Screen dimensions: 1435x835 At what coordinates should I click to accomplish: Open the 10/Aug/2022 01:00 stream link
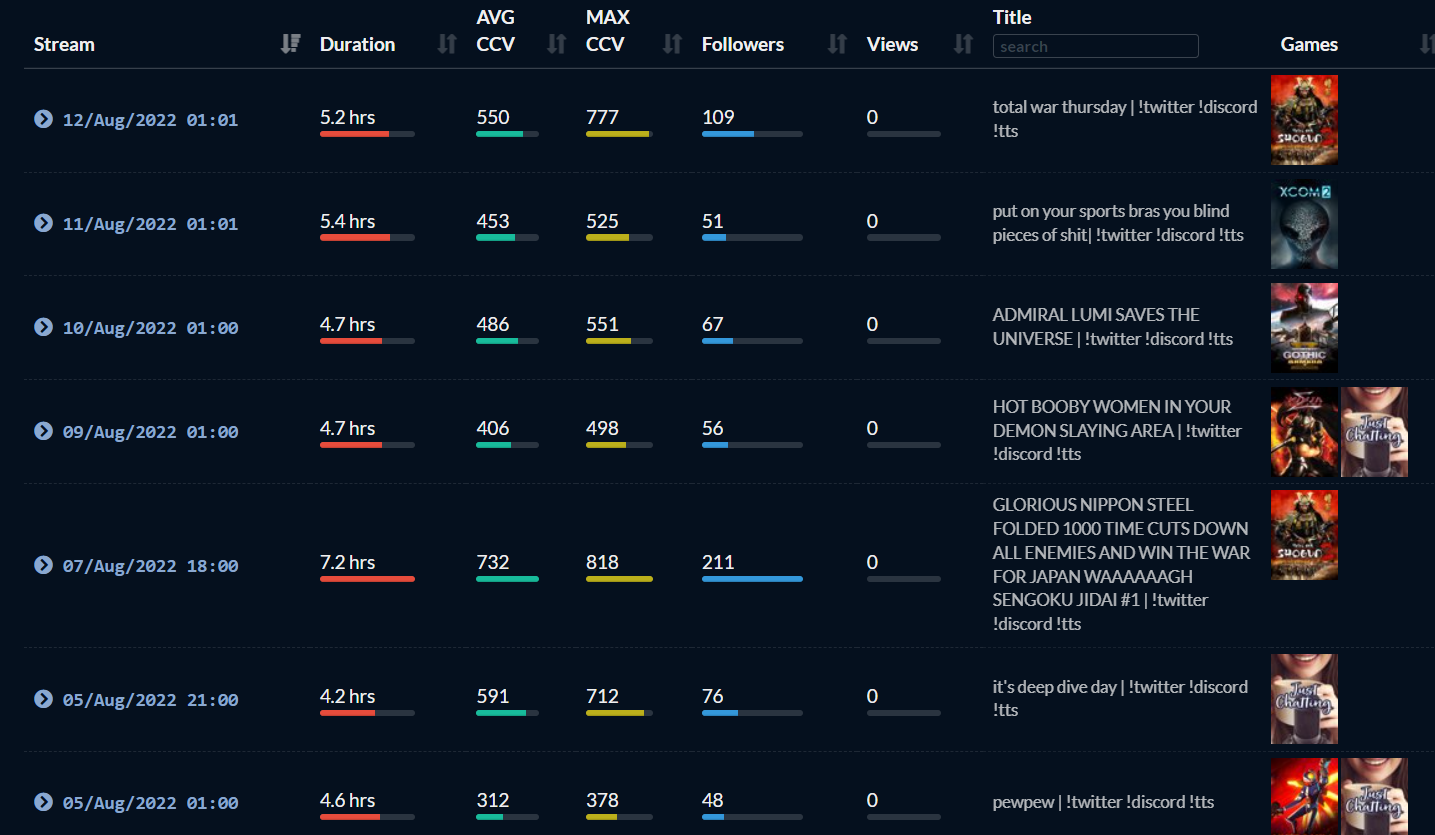[x=150, y=328]
